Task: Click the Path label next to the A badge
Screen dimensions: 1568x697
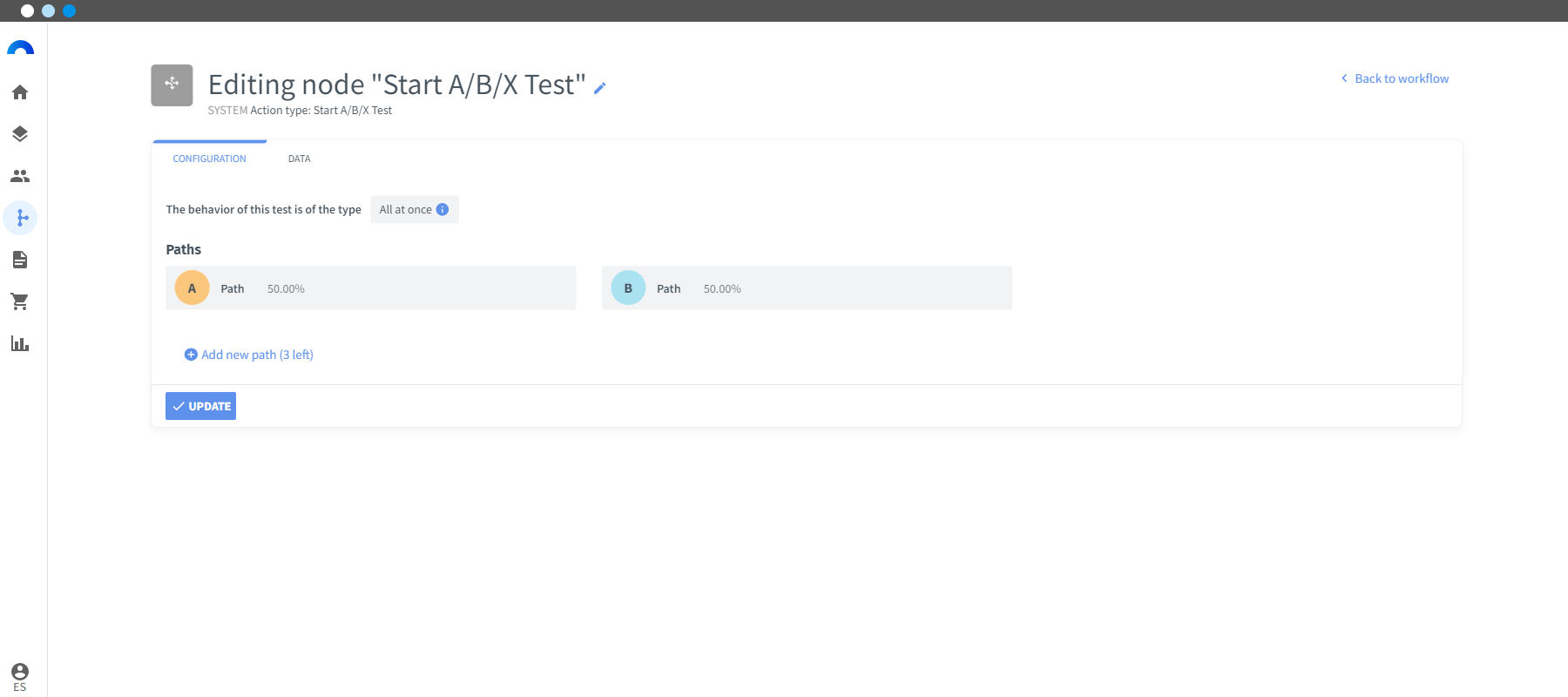Action: (x=233, y=288)
